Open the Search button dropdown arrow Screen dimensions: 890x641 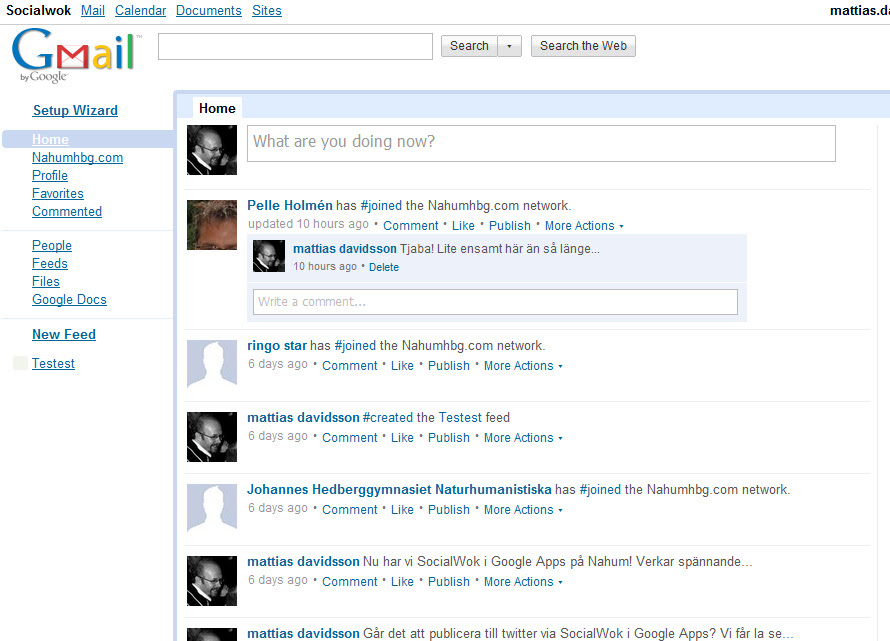[x=509, y=46]
